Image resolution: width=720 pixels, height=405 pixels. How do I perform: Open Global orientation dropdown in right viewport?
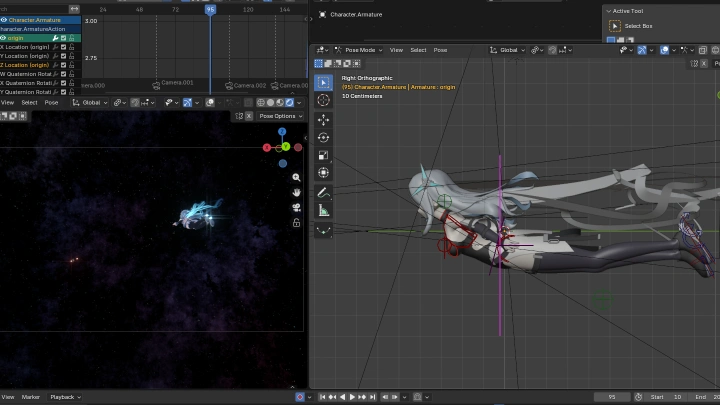(507, 50)
